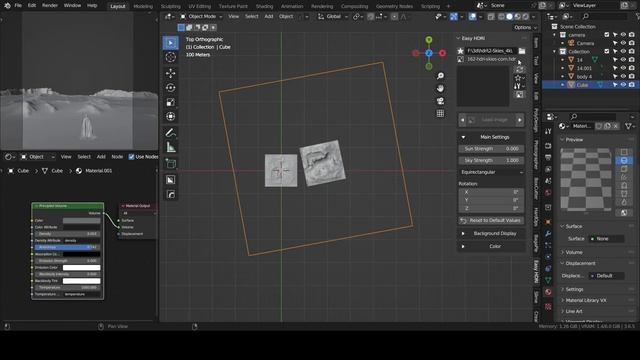Select the Transform tool

point(171,117)
